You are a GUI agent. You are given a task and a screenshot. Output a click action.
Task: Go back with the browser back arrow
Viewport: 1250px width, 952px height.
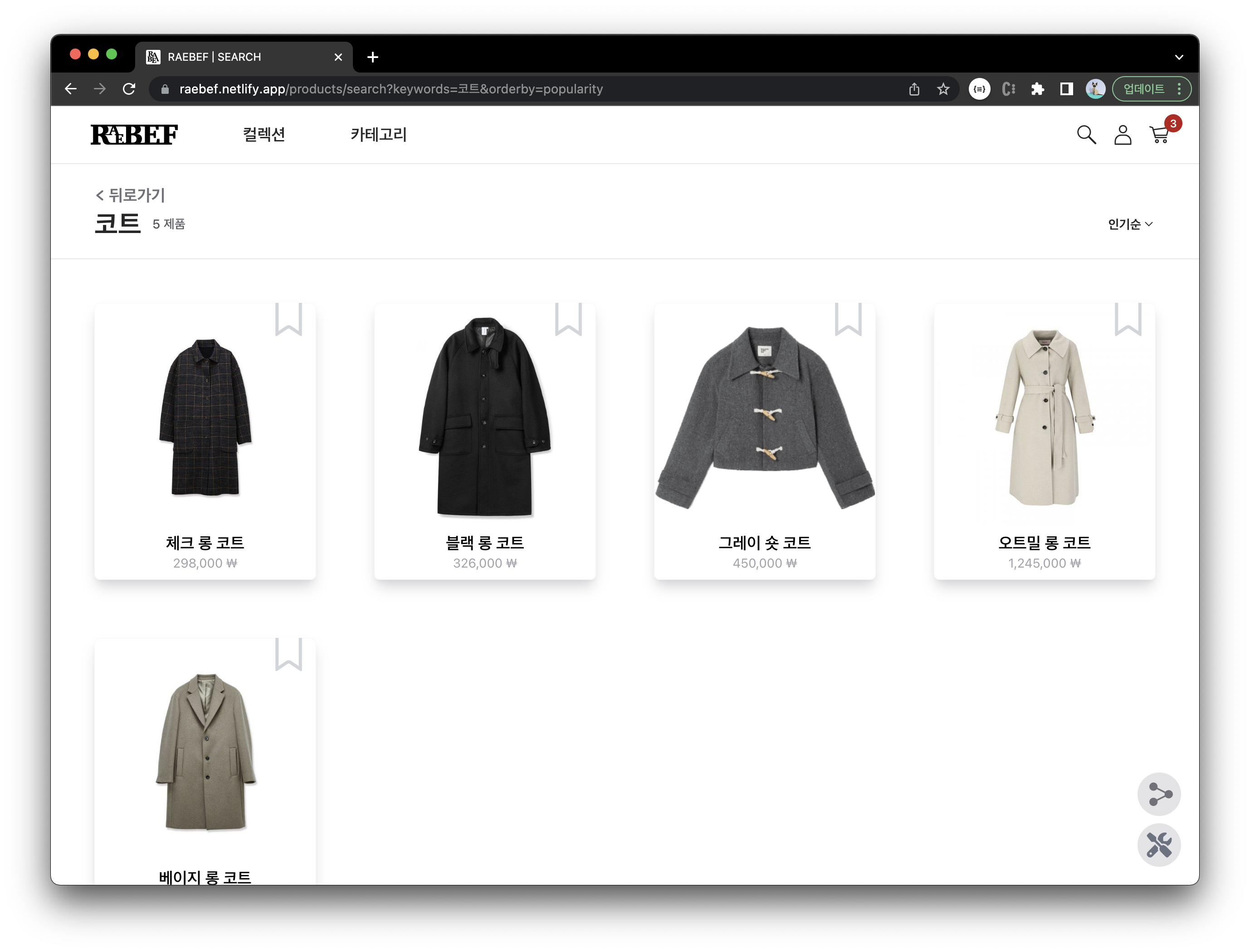pos(70,89)
